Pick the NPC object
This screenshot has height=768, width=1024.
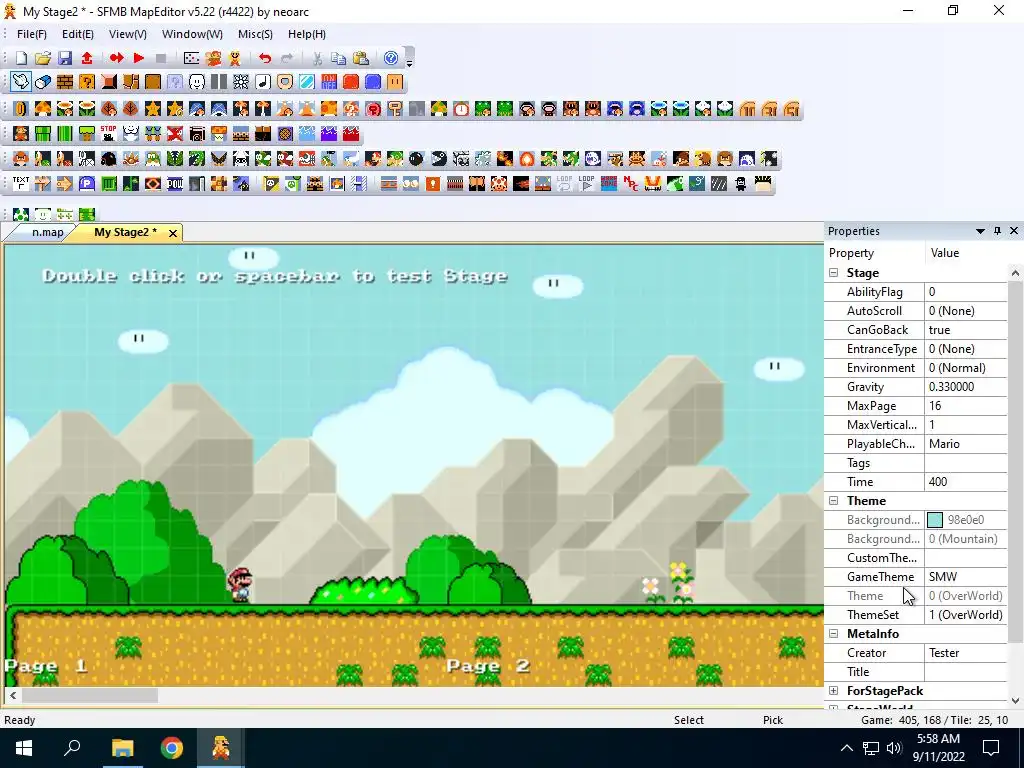click(x=631, y=184)
